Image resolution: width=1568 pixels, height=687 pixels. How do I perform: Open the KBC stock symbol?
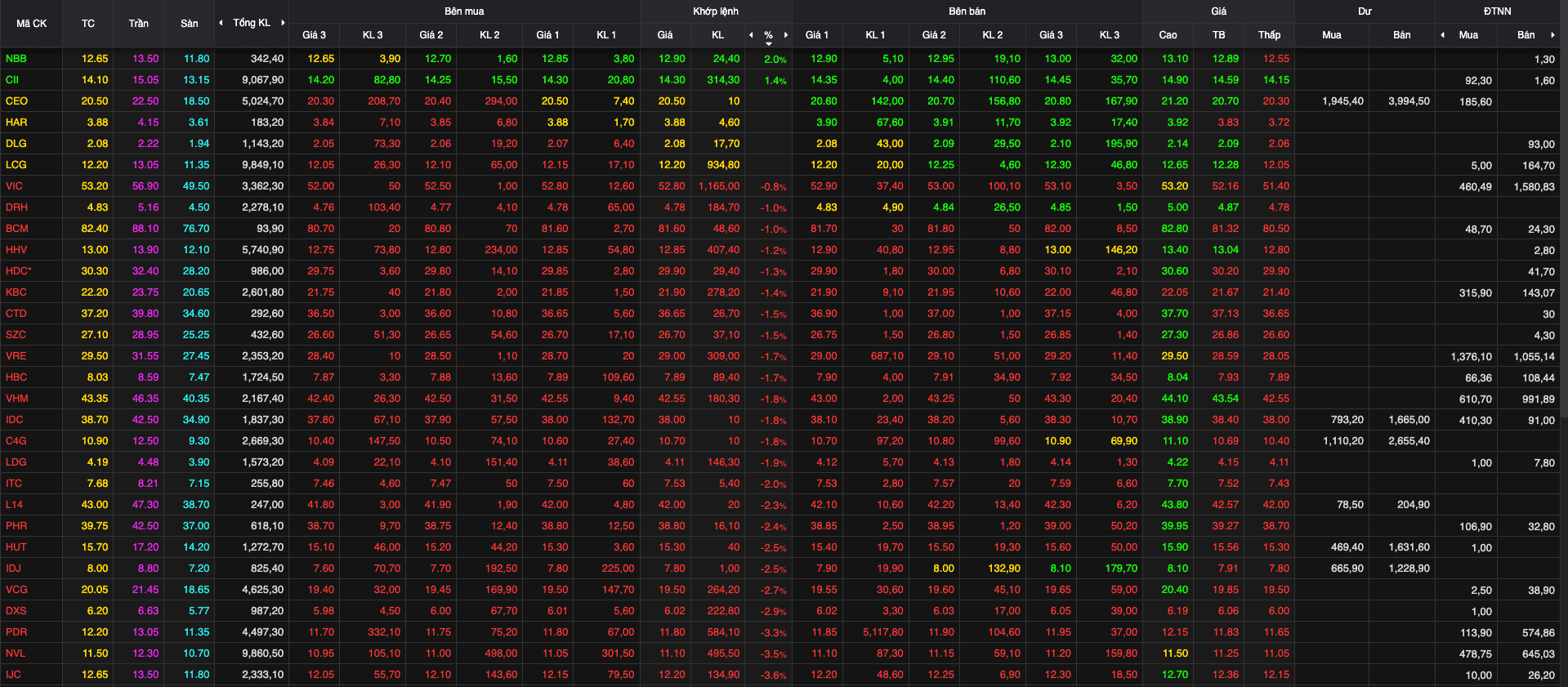(x=16, y=292)
